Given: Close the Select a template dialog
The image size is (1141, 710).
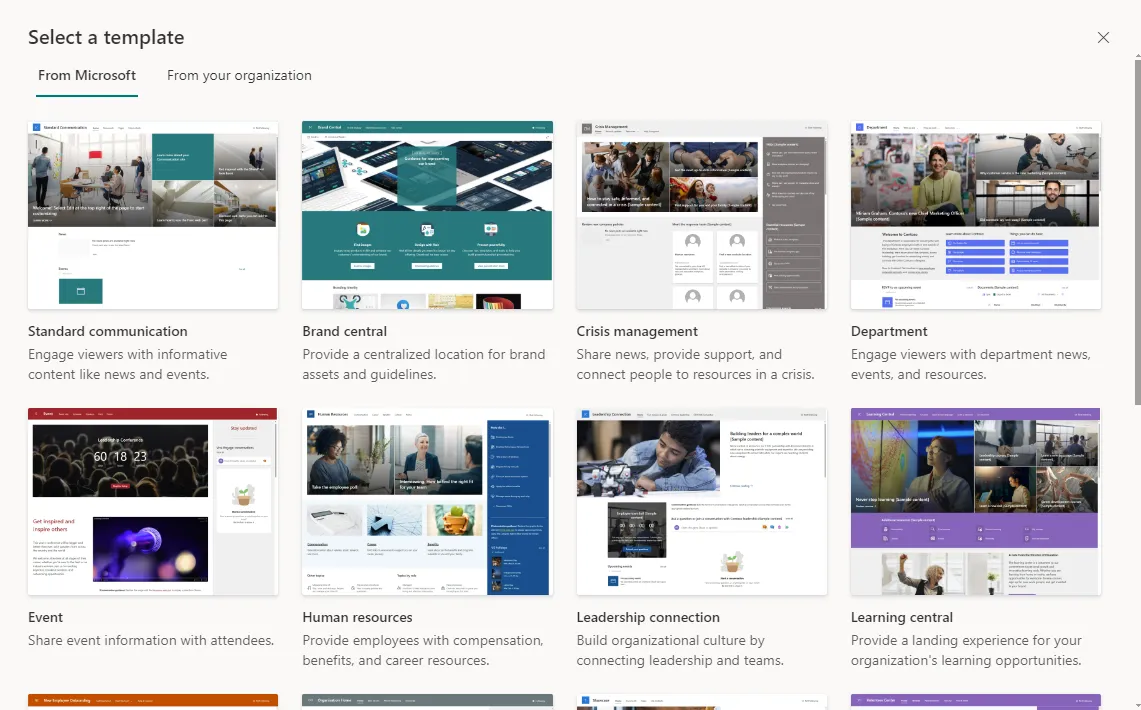Looking at the screenshot, I should click(1103, 38).
